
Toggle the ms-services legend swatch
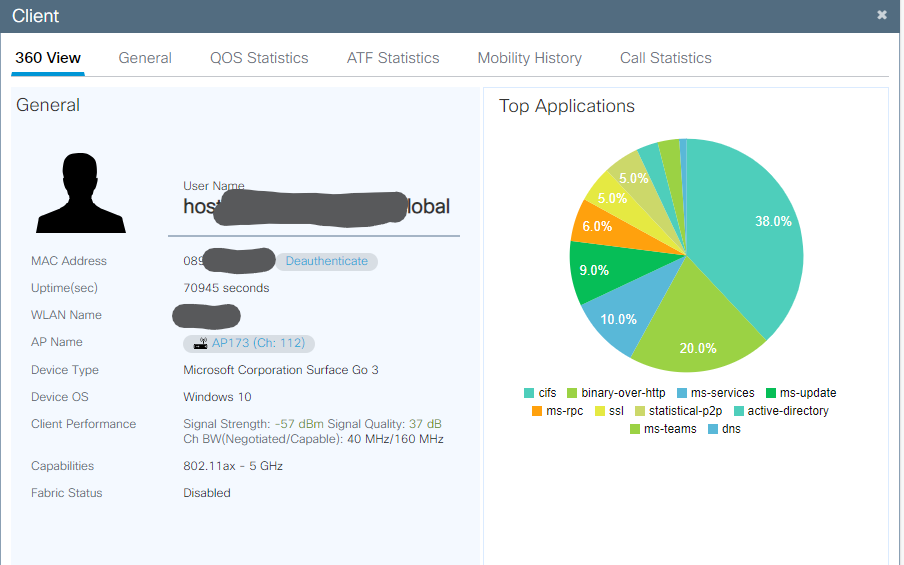(681, 393)
